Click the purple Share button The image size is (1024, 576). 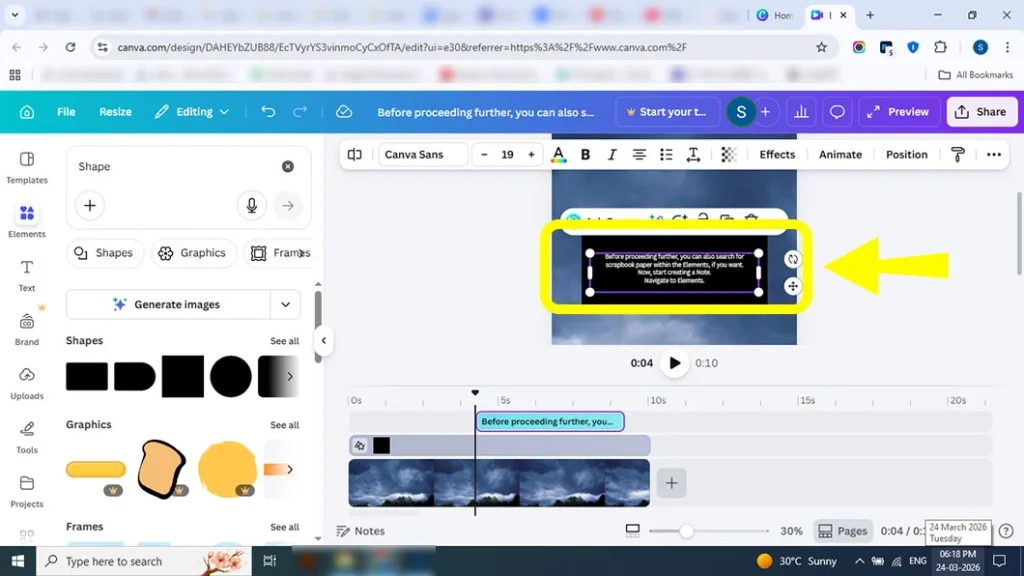tap(981, 111)
